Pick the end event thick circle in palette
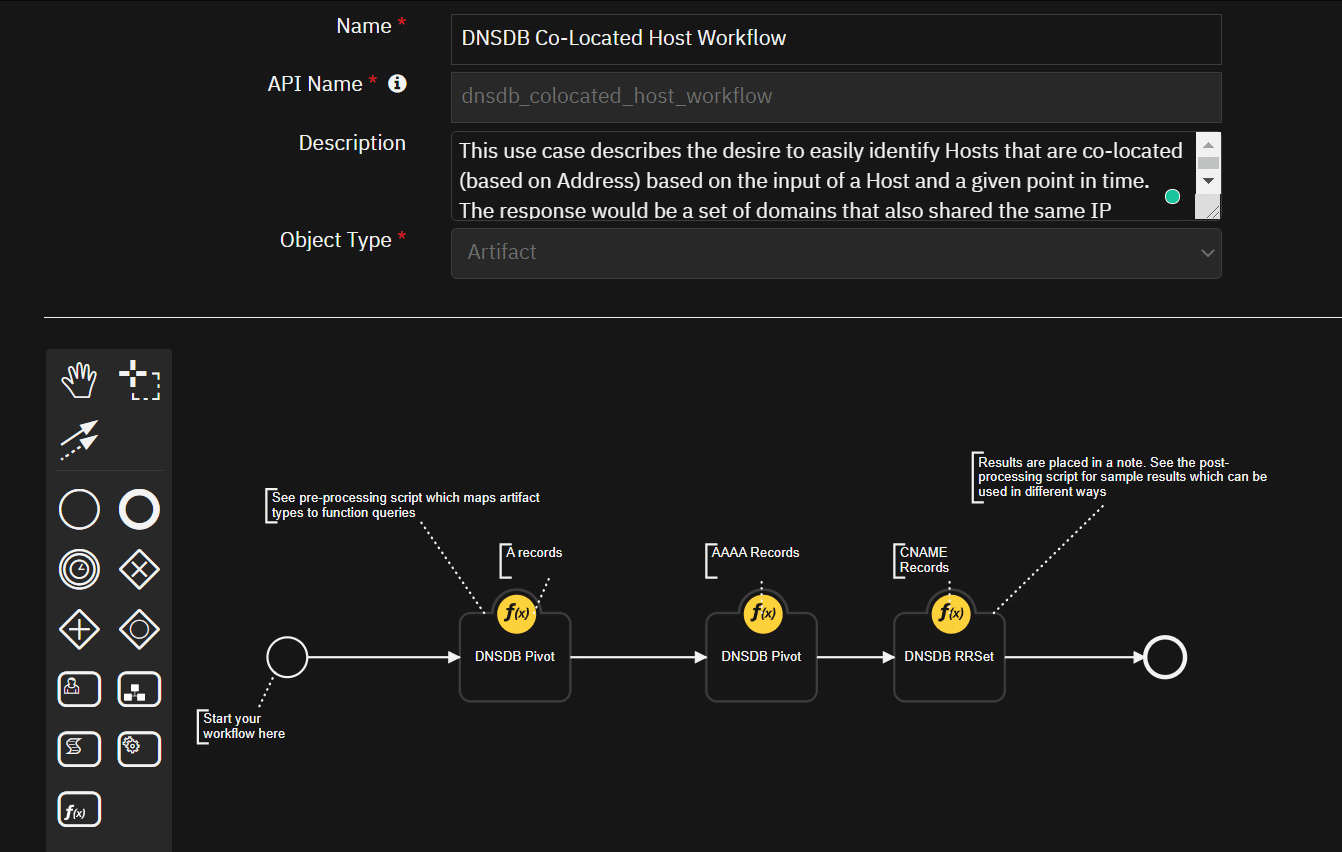Screen dimensions: 1342x852 pos(139,509)
